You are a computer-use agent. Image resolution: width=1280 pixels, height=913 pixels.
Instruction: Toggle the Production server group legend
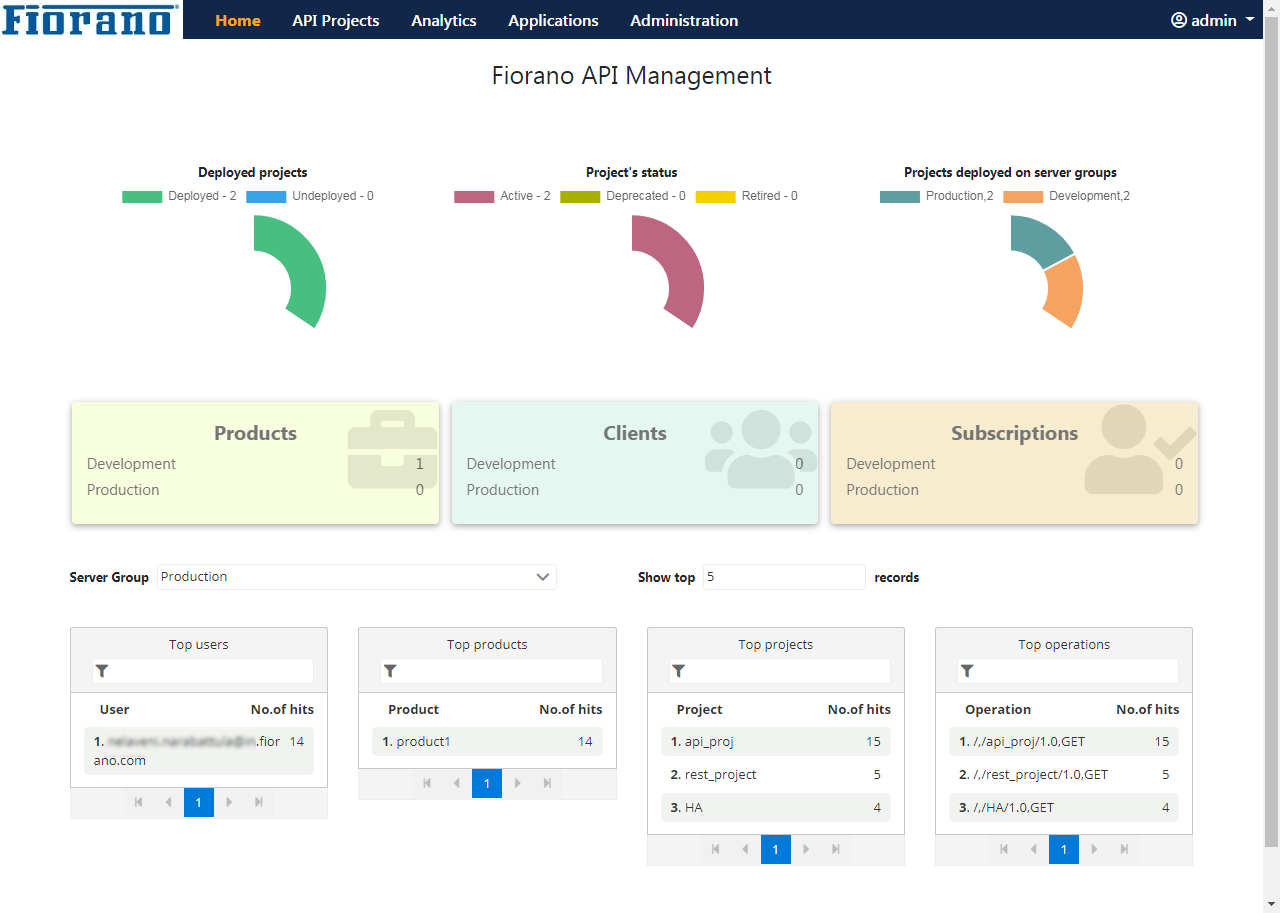click(937, 196)
